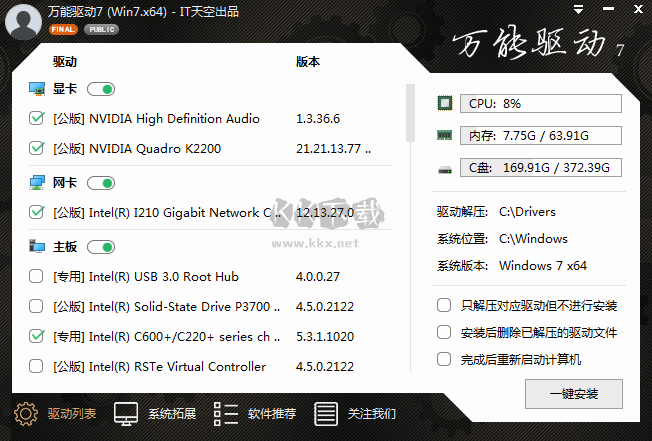This screenshot has height=441, width=652.
Task: Click the C盘 usage bar
Action: pos(541,168)
